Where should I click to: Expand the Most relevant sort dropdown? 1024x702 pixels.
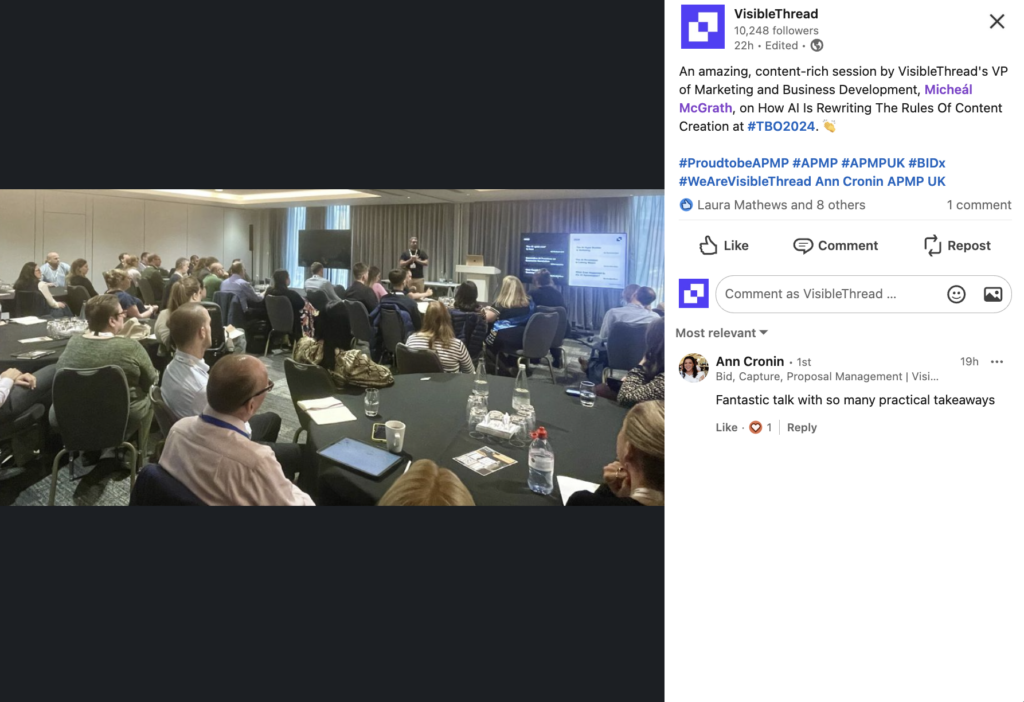pyautogui.click(x=722, y=333)
